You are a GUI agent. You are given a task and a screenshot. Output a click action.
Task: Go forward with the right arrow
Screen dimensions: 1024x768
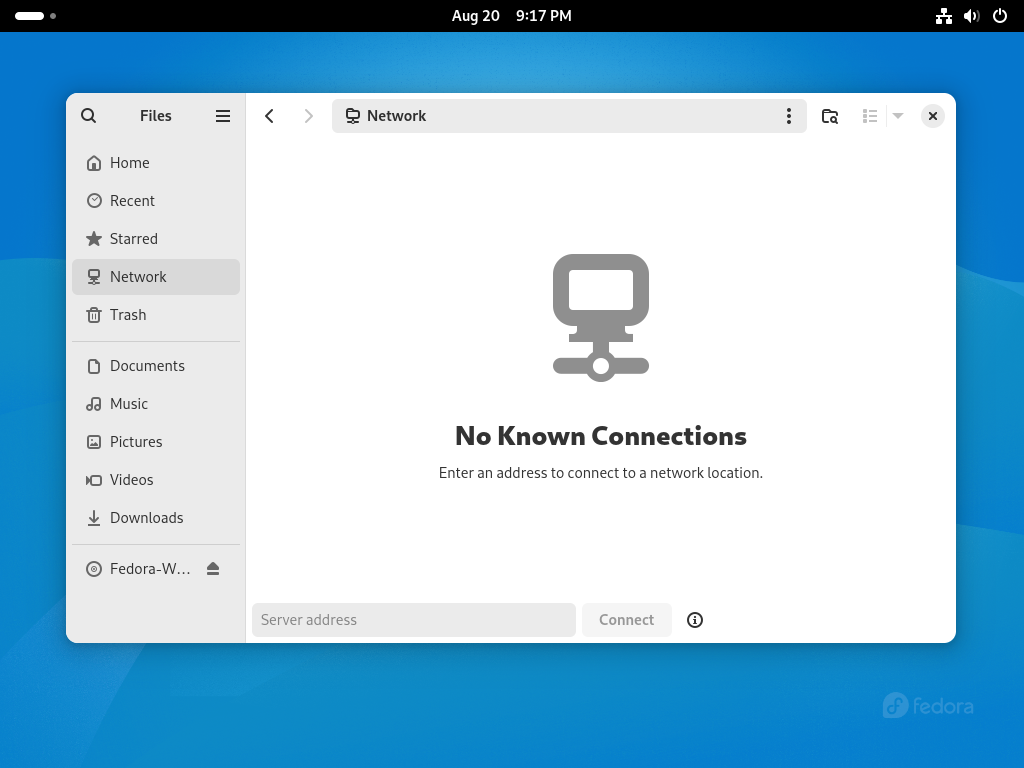tap(308, 116)
